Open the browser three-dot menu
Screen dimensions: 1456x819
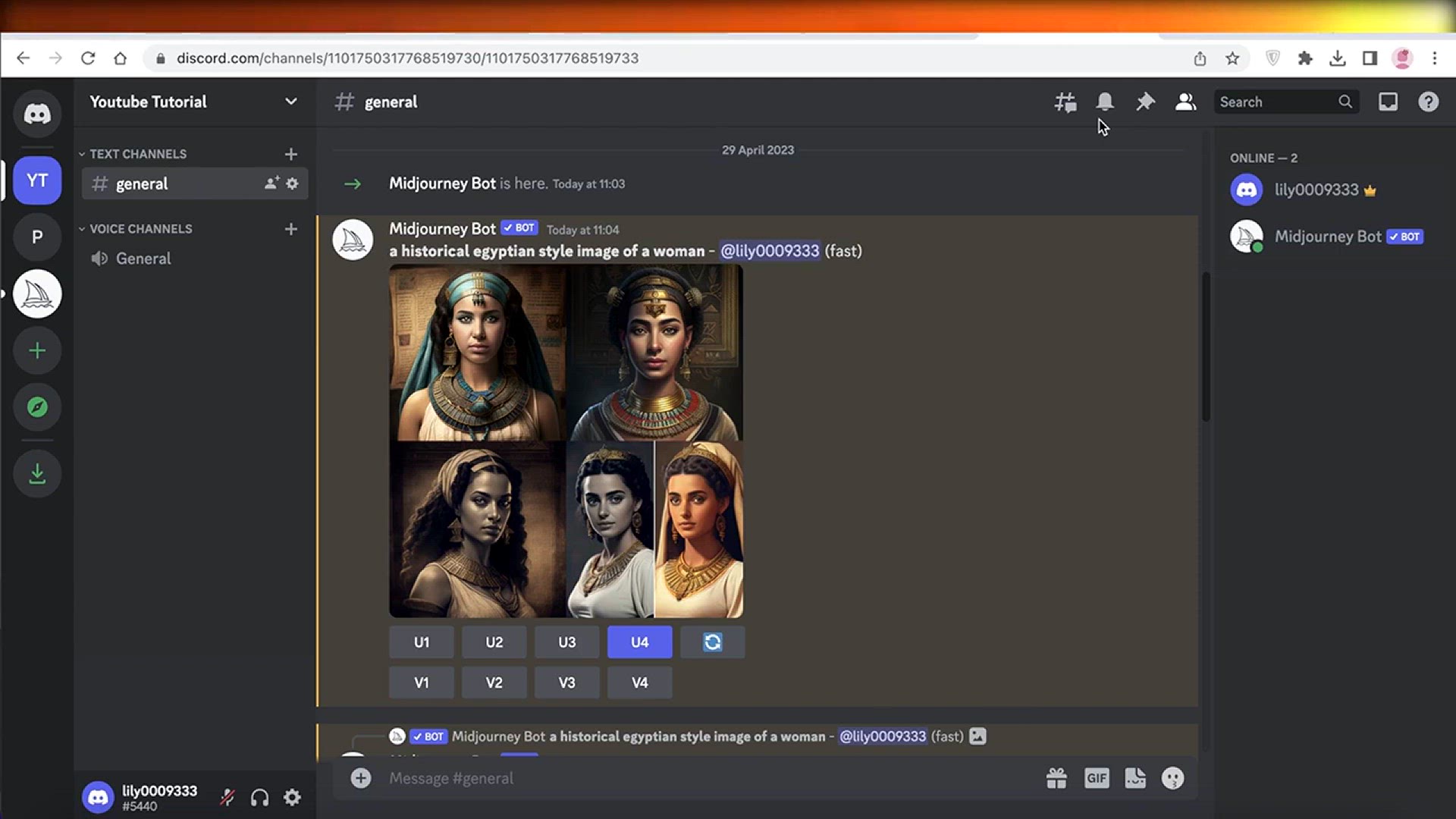[x=1435, y=58]
